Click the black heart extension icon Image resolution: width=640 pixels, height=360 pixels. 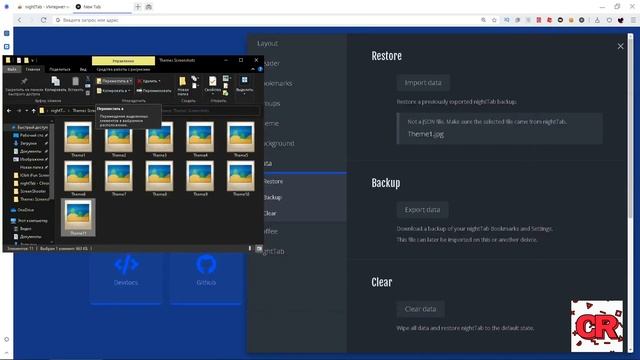pos(621,20)
